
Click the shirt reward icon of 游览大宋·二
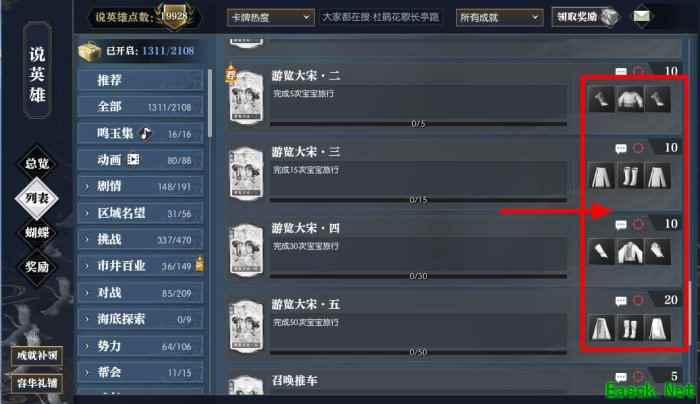(x=630, y=99)
